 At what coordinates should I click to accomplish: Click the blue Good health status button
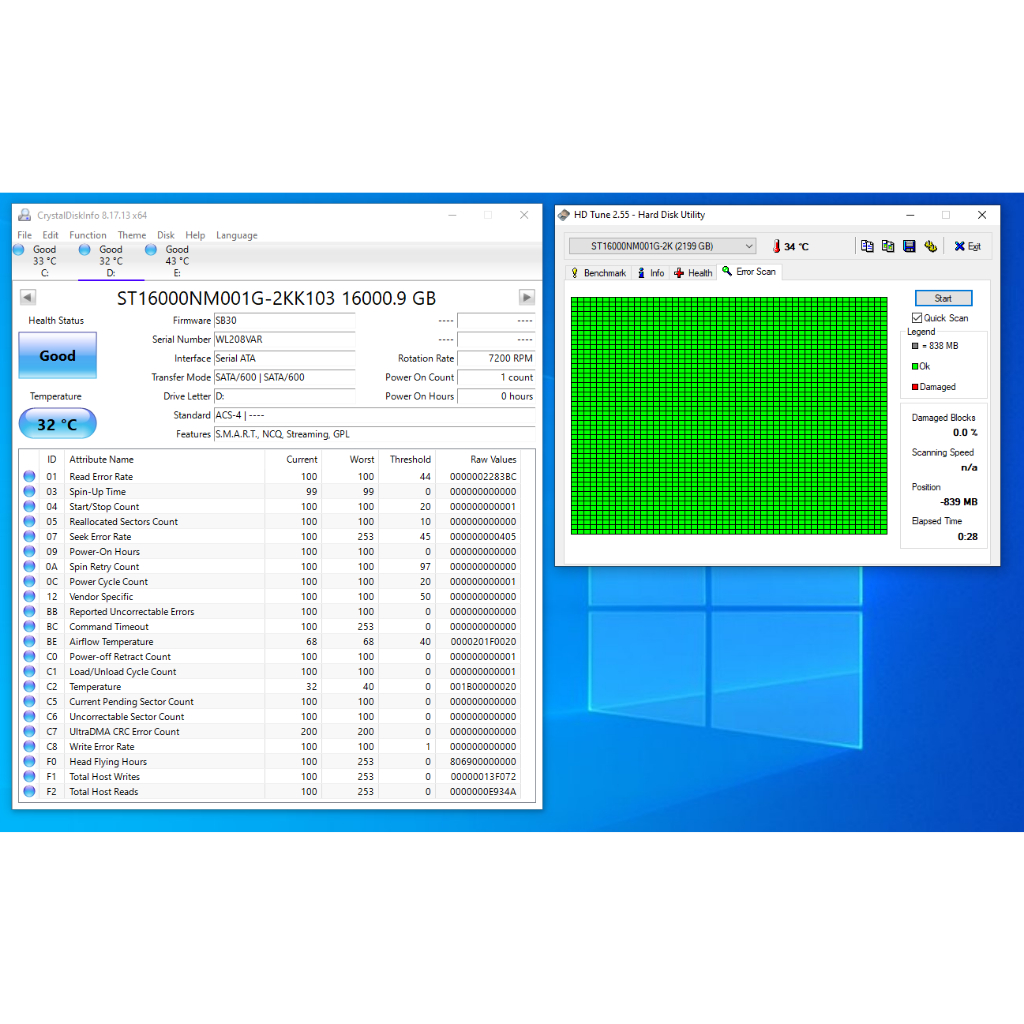[57, 355]
